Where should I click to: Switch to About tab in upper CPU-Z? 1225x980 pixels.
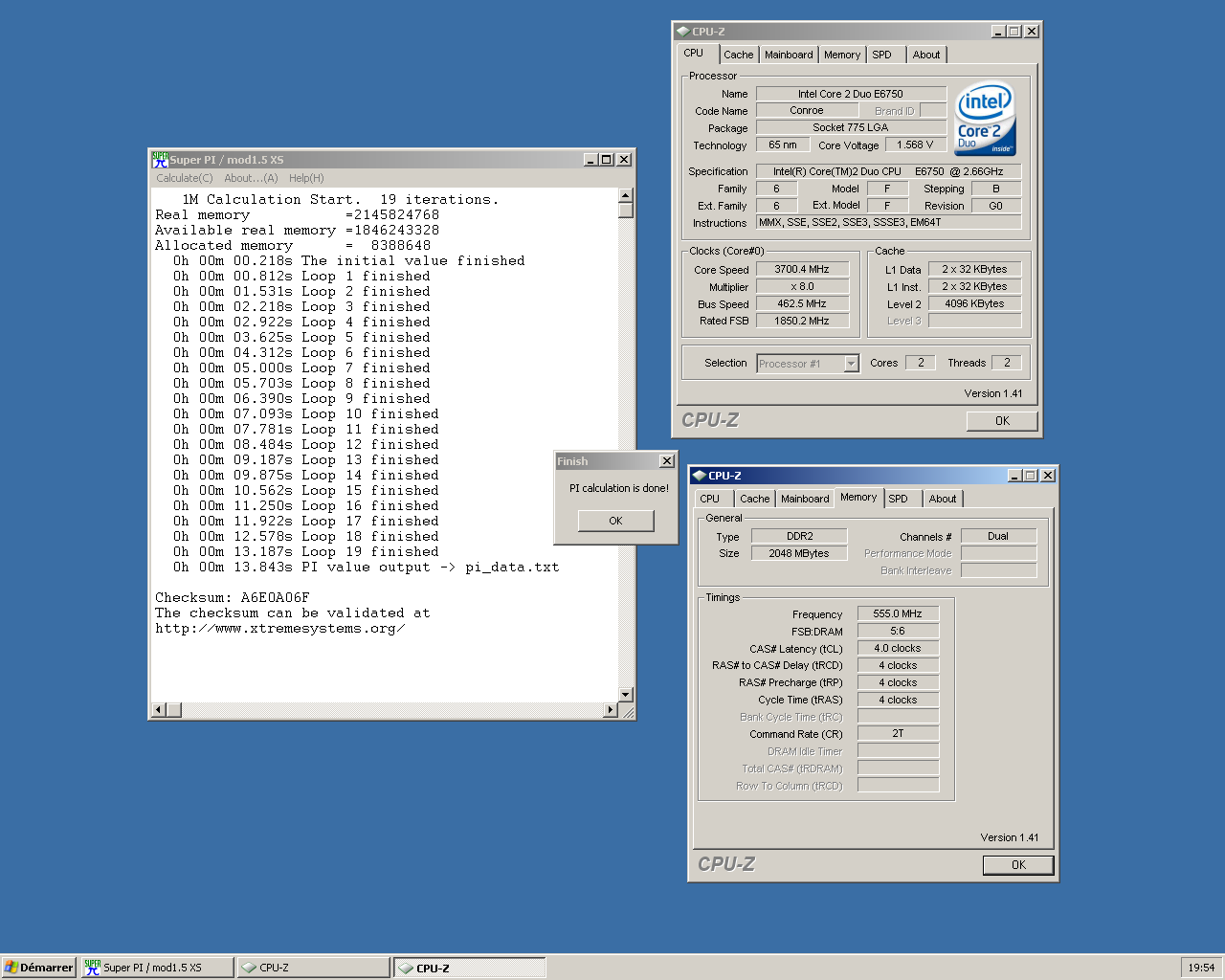coord(926,55)
